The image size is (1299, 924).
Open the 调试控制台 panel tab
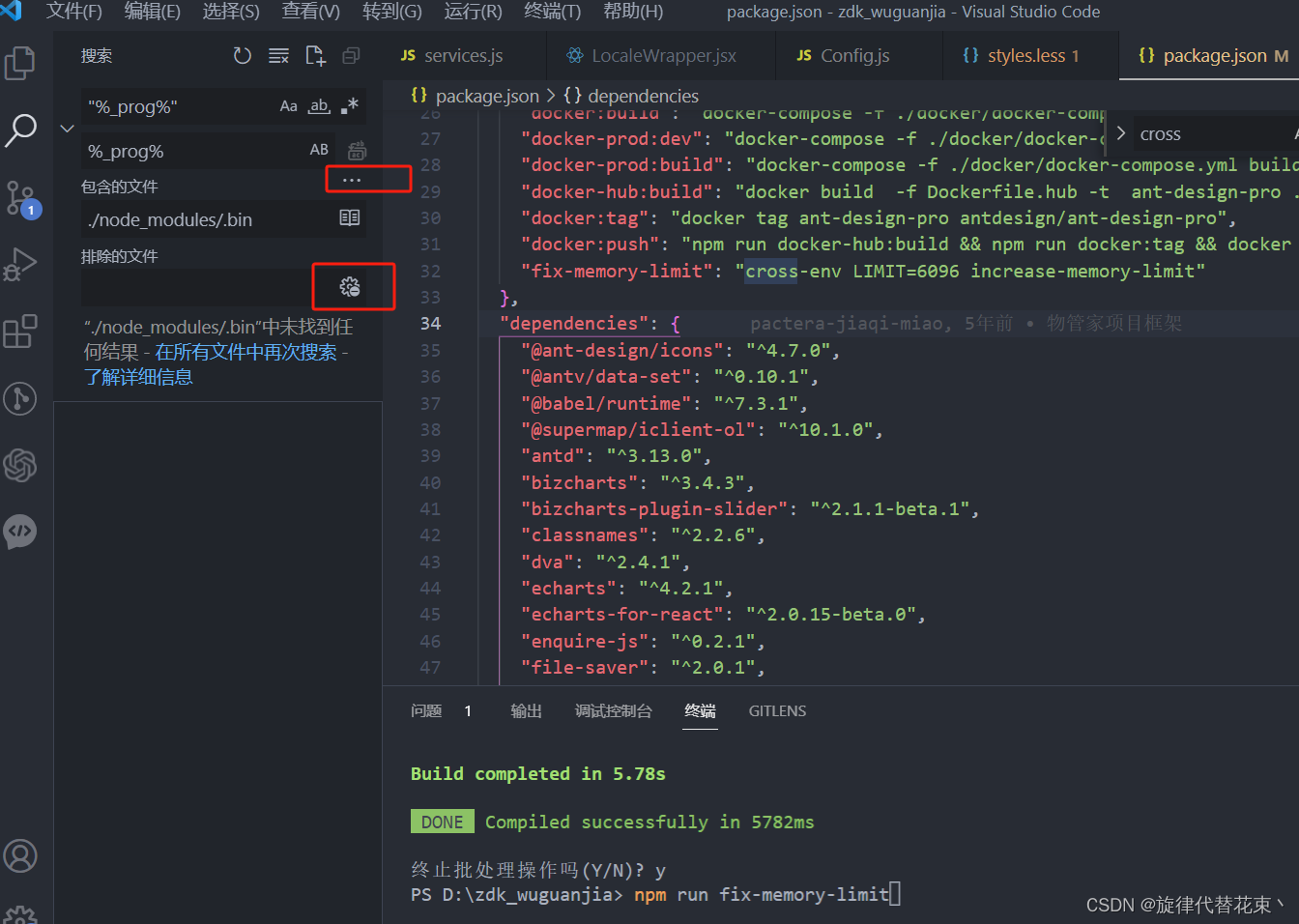point(613,710)
